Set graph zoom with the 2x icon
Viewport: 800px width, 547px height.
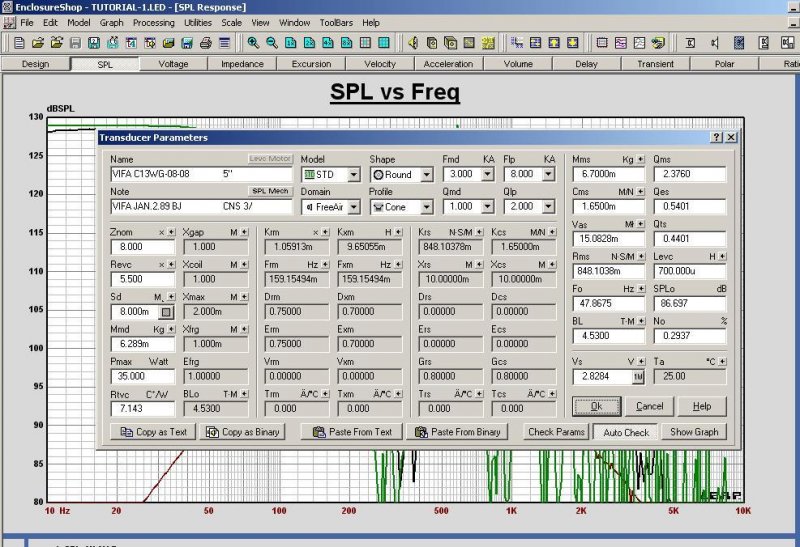(x=309, y=43)
